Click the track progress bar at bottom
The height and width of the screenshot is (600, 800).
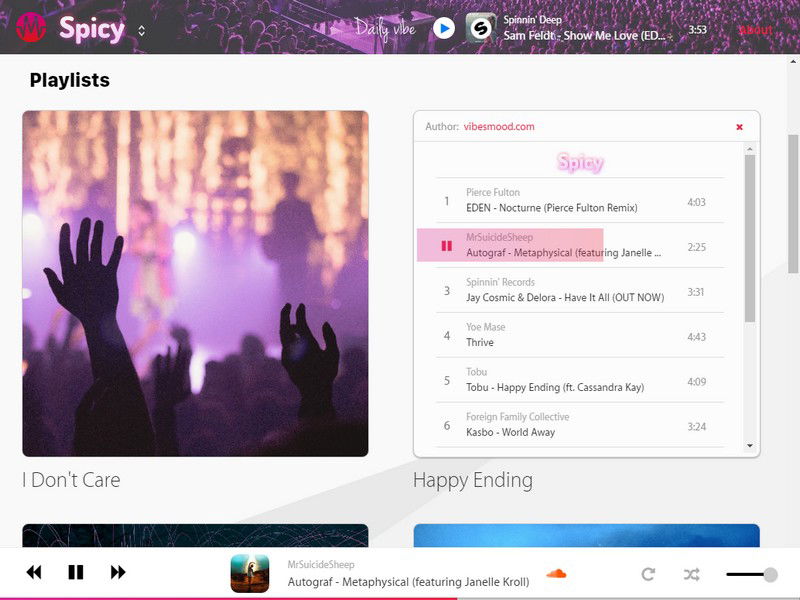400,598
